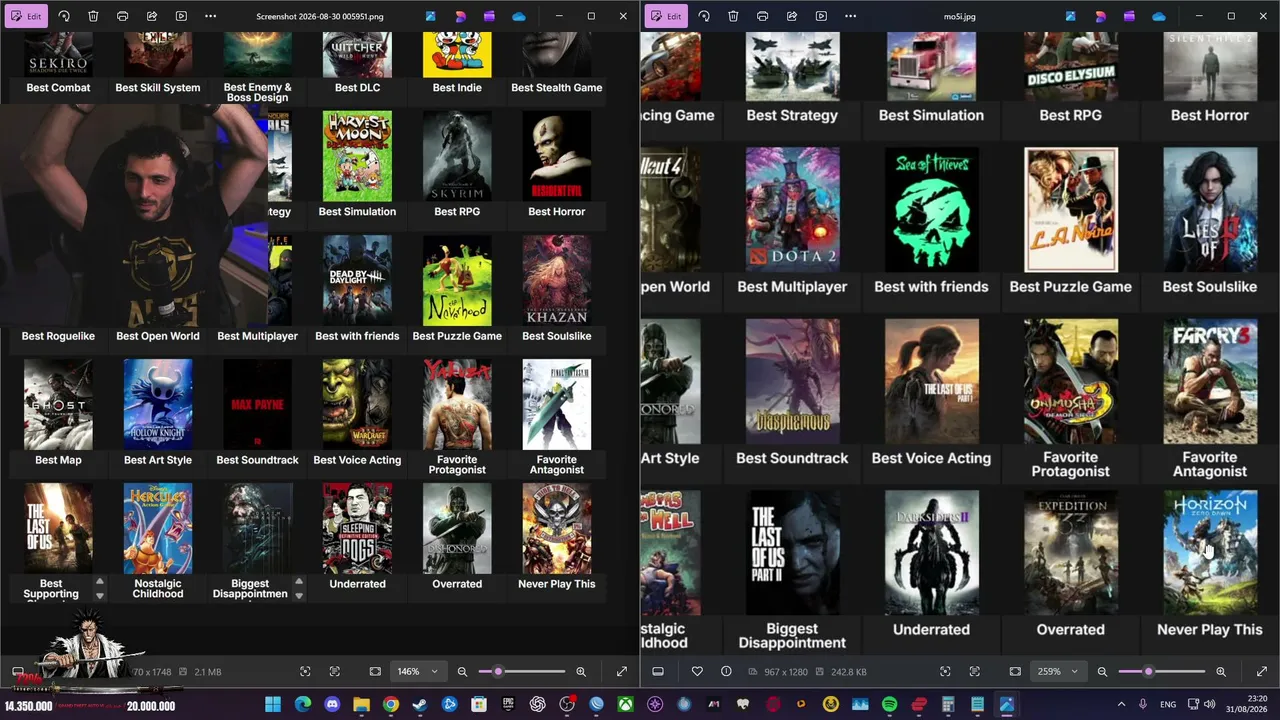This screenshot has height=720, width=1280.
Task: Toggle zoom to fit in the Screenshot png window
Action: pos(375,672)
